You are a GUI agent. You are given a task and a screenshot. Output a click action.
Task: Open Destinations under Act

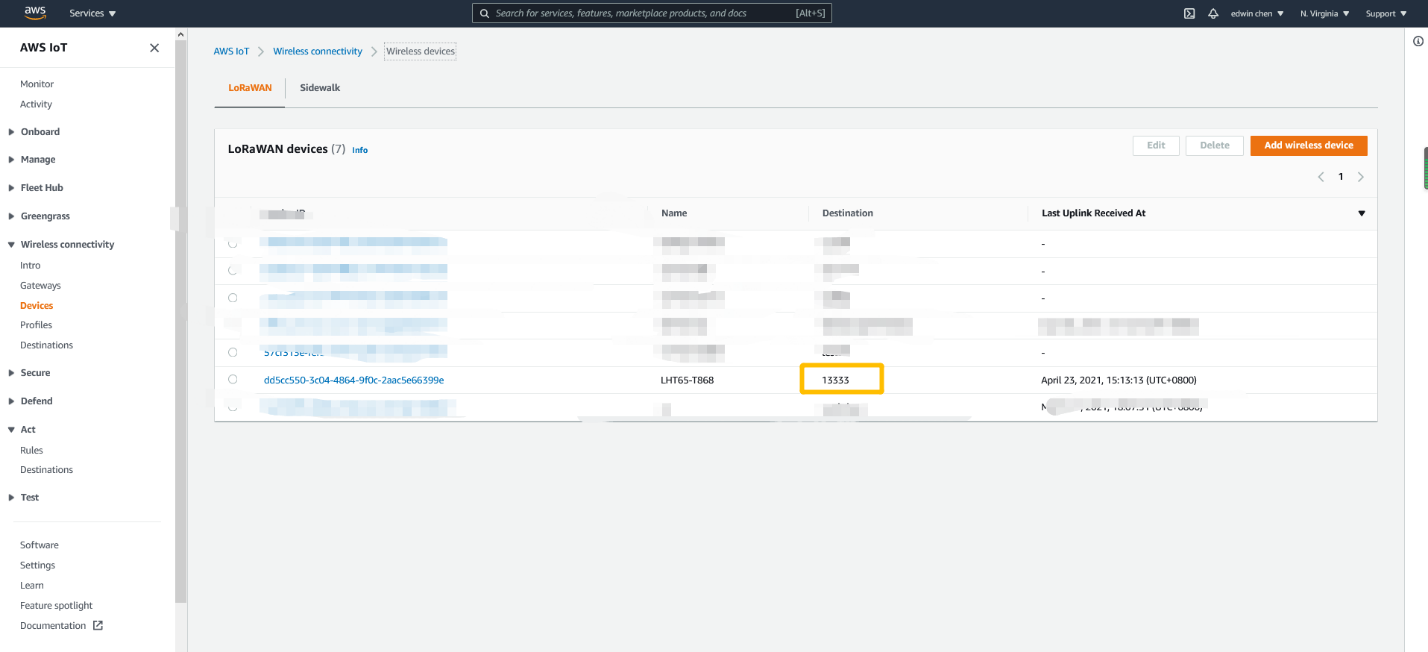pos(46,470)
